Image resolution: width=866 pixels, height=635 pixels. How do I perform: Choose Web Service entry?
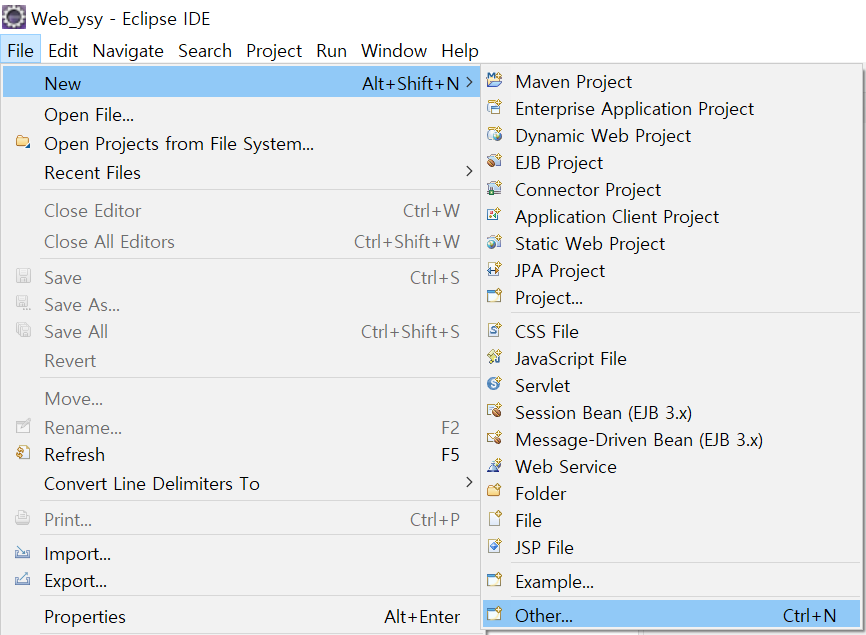(672, 467)
